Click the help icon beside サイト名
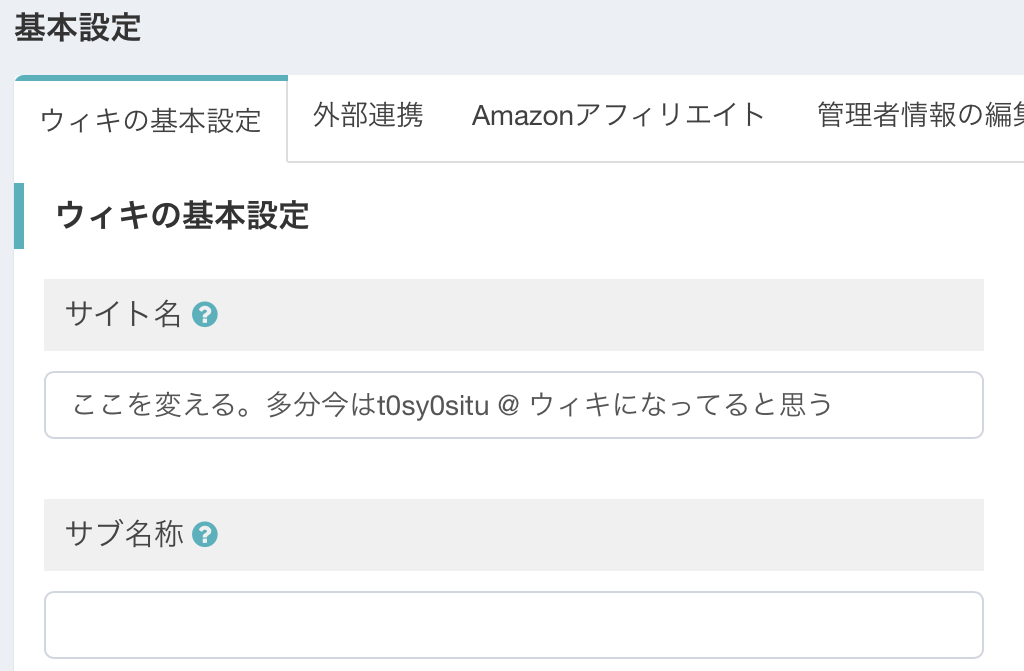The image size is (1024, 671). point(205,315)
